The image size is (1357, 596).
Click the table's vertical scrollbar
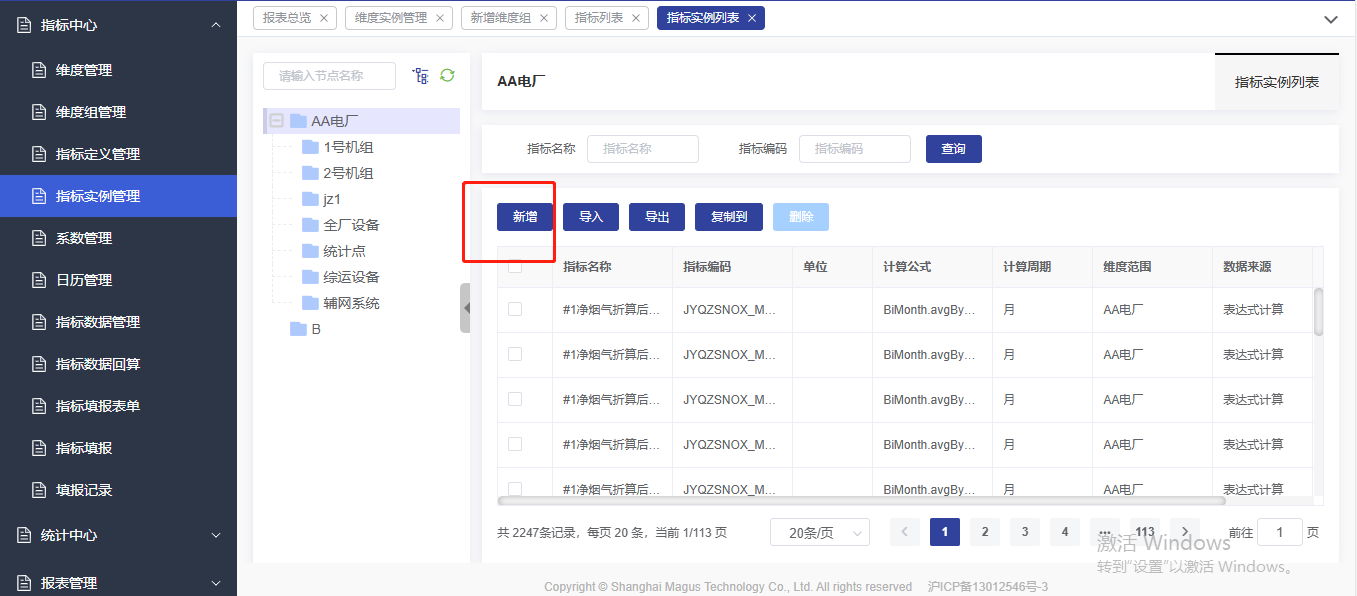tap(1318, 312)
